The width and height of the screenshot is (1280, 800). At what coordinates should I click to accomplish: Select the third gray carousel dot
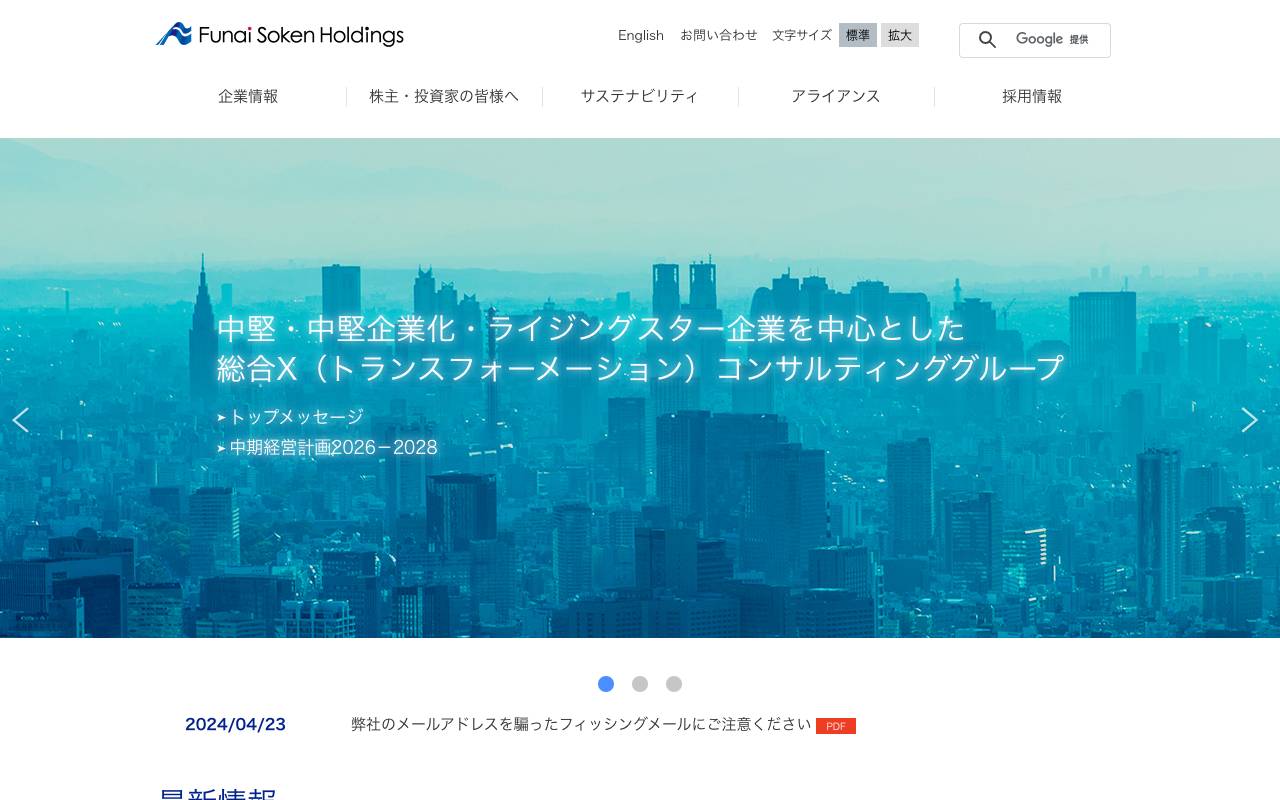pyautogui.click(x=674, y=684)
